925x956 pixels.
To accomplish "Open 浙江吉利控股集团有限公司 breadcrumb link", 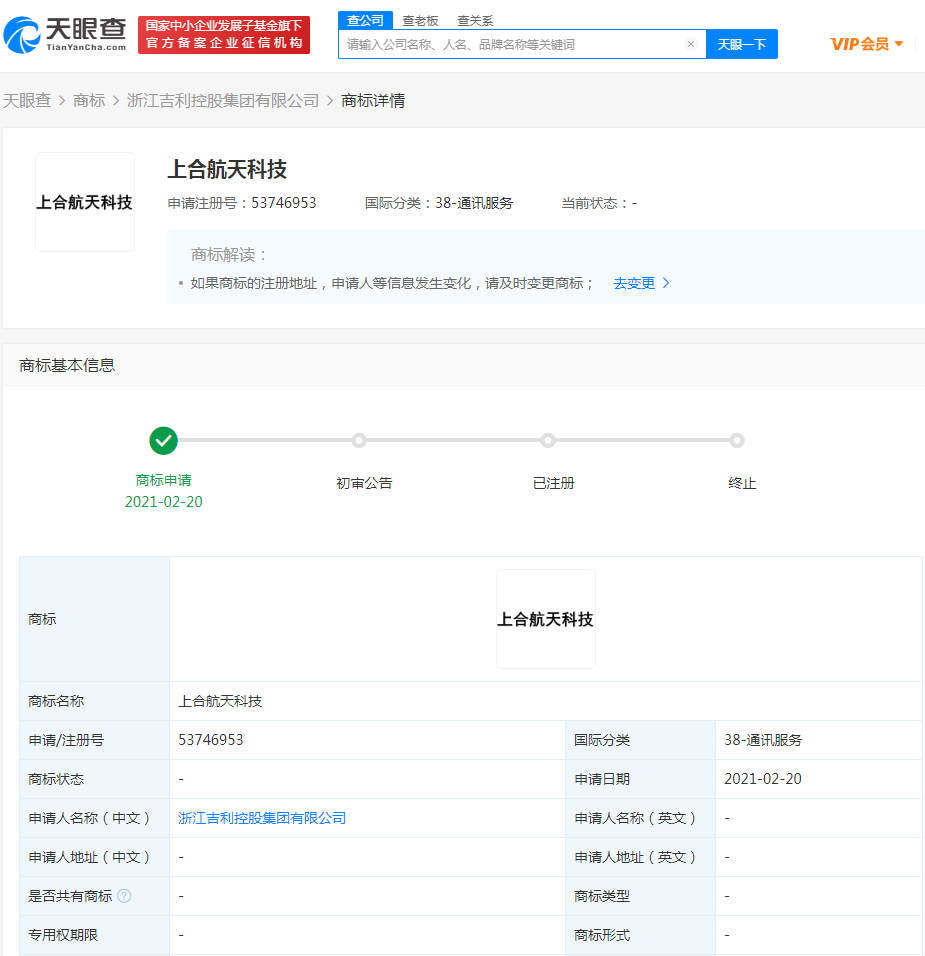I will pos(223,100).
